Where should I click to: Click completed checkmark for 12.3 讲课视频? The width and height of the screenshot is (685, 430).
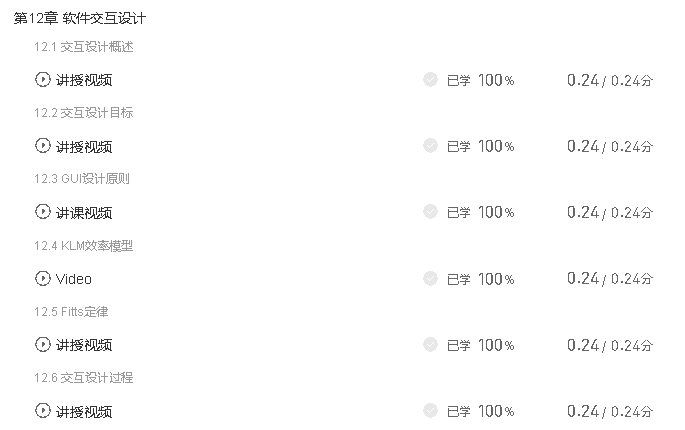(430, 212)
